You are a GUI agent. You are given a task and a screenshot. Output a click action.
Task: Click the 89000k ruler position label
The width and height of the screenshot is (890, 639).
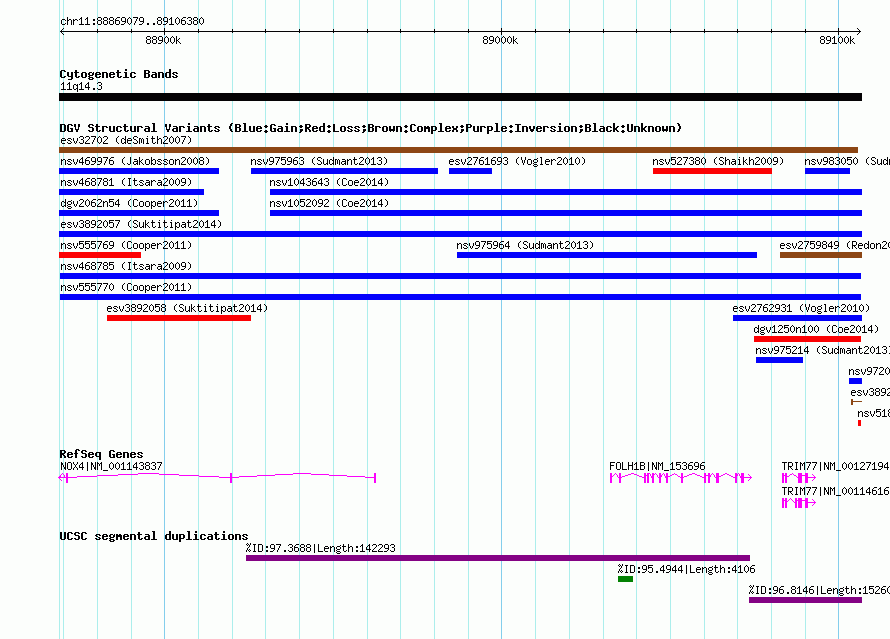[x=500, y=40]
